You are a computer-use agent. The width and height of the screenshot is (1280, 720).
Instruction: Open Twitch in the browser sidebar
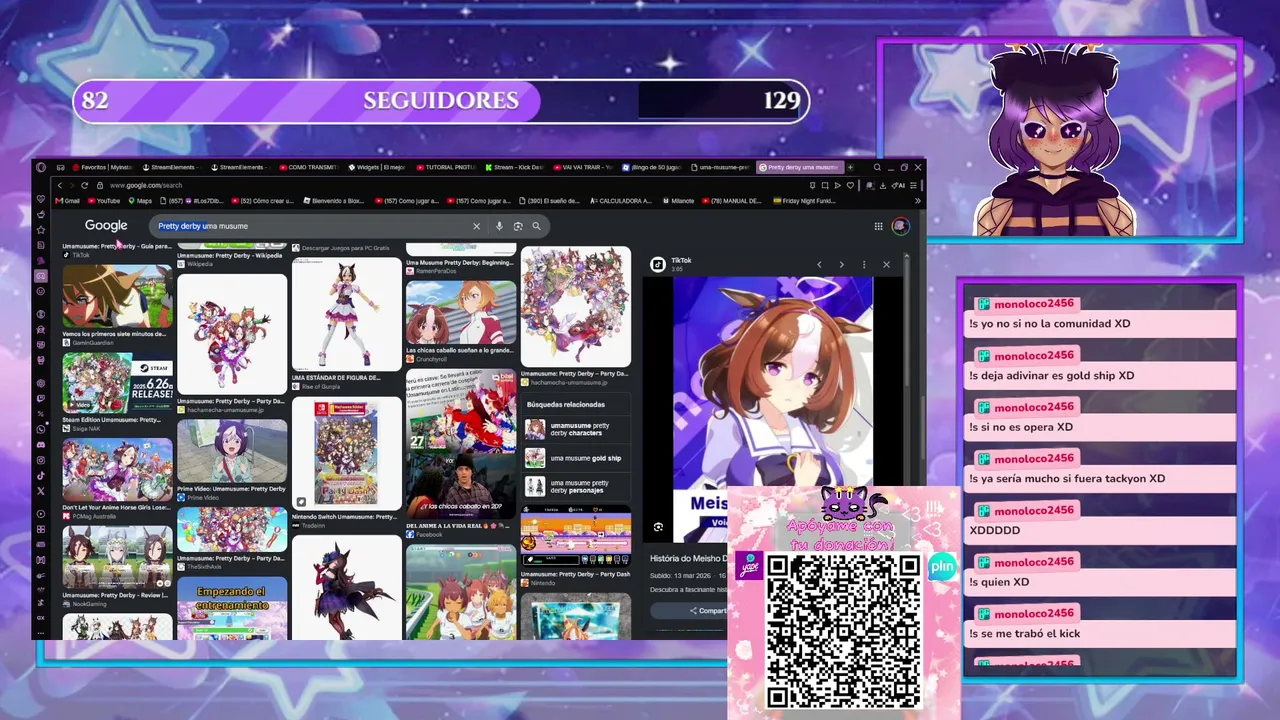pos(41,398)
